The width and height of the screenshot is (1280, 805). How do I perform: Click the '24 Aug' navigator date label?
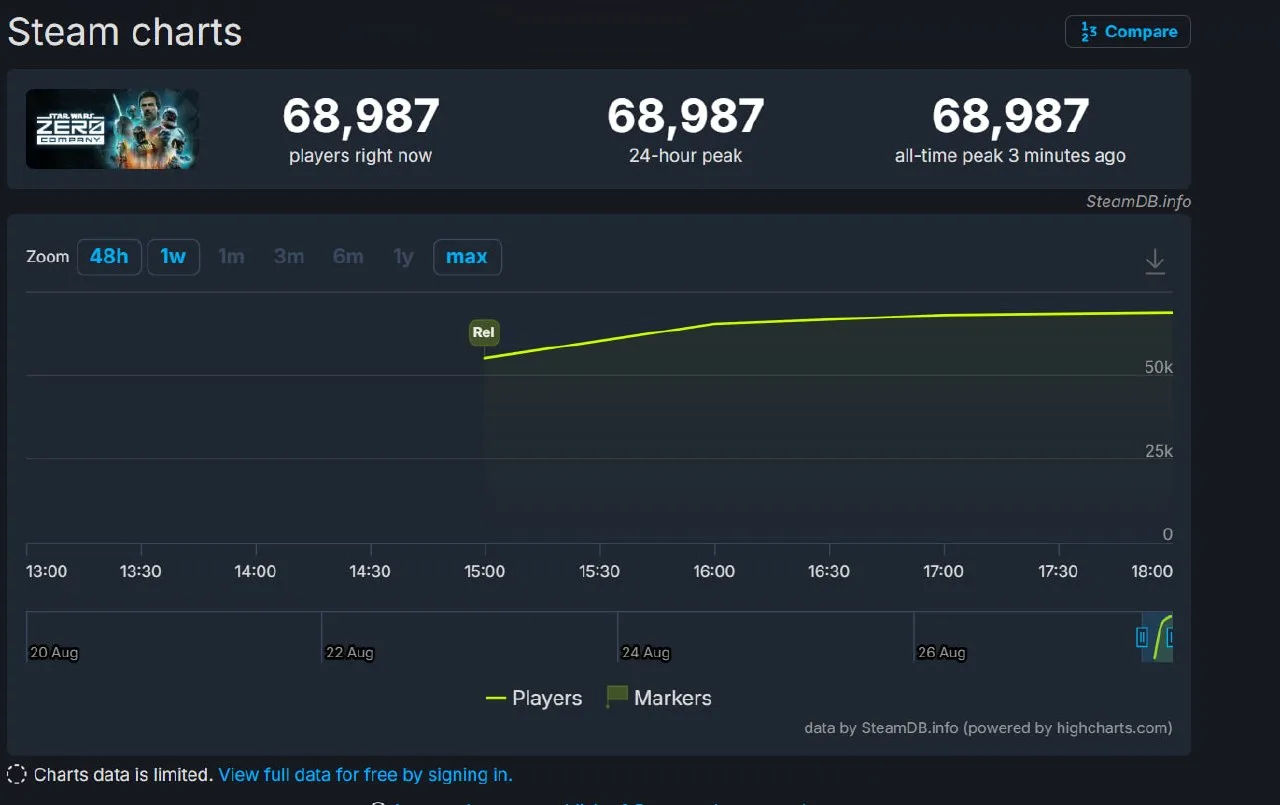click(646, 653)
